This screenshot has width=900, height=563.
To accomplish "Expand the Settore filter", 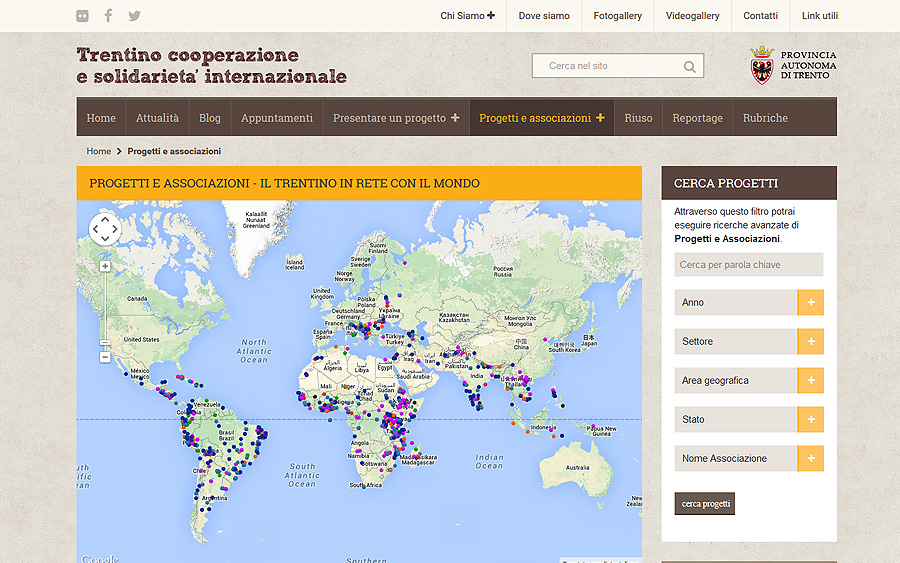I will [810, 341].
